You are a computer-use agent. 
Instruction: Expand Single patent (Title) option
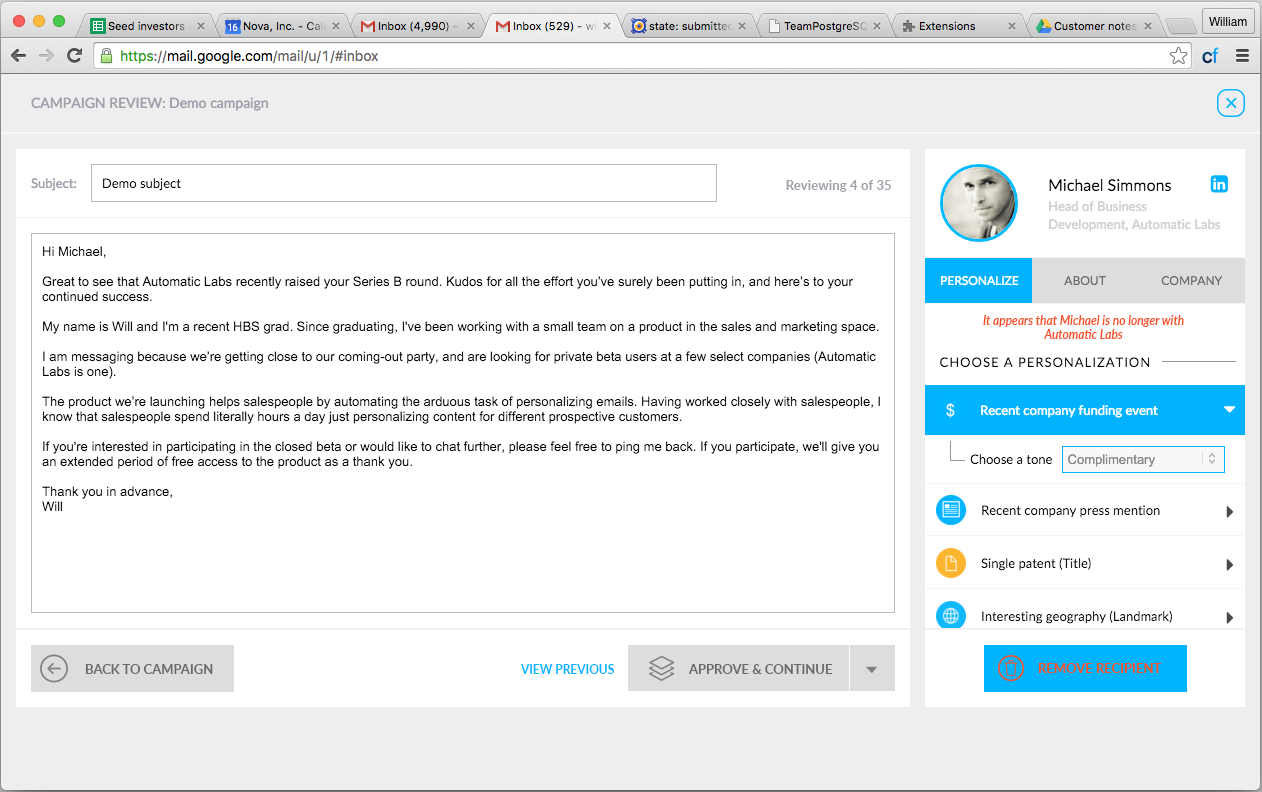pos(1230,565)
